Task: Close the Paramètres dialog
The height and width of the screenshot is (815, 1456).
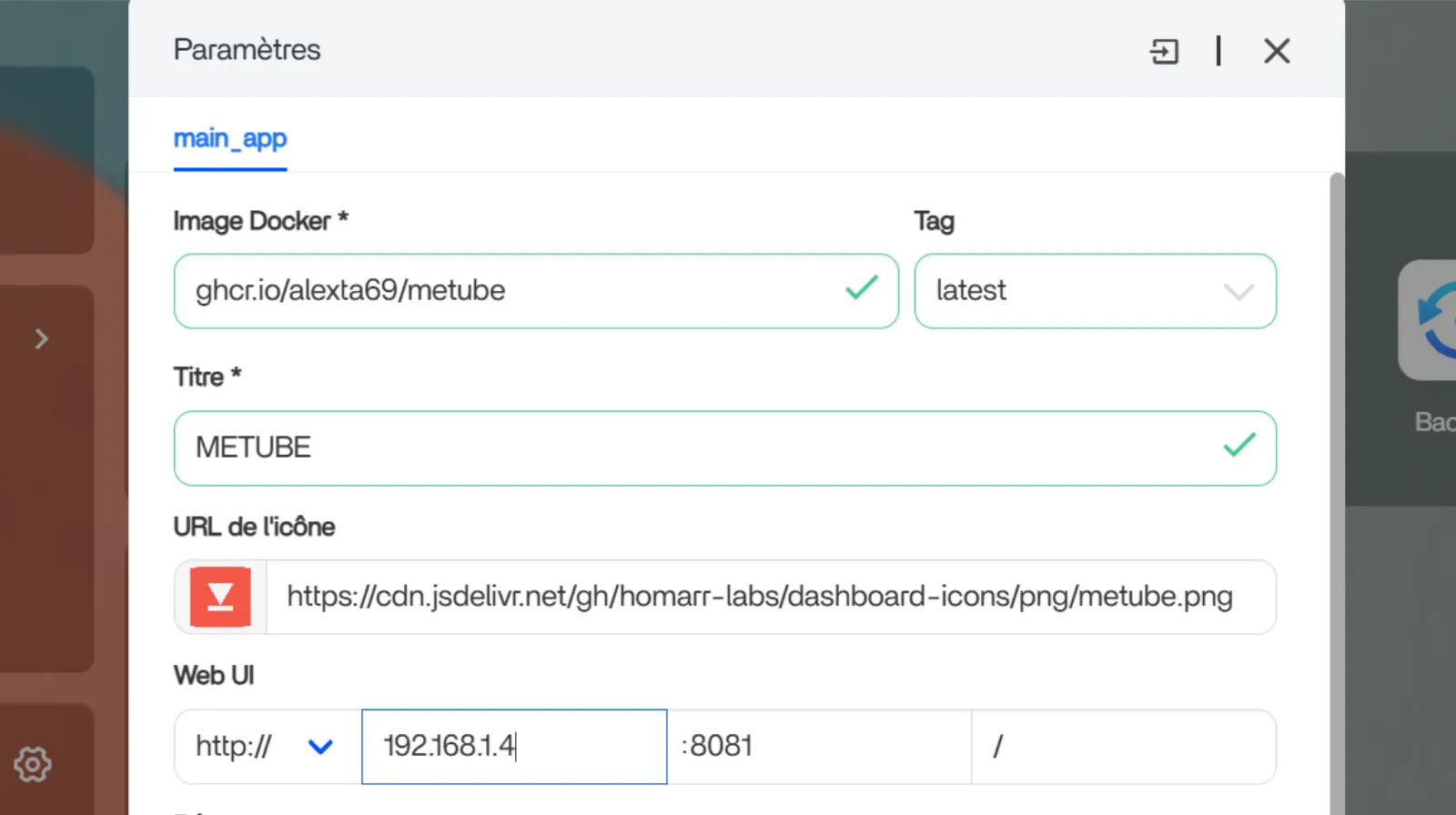Action: (x=1277, y=51)
